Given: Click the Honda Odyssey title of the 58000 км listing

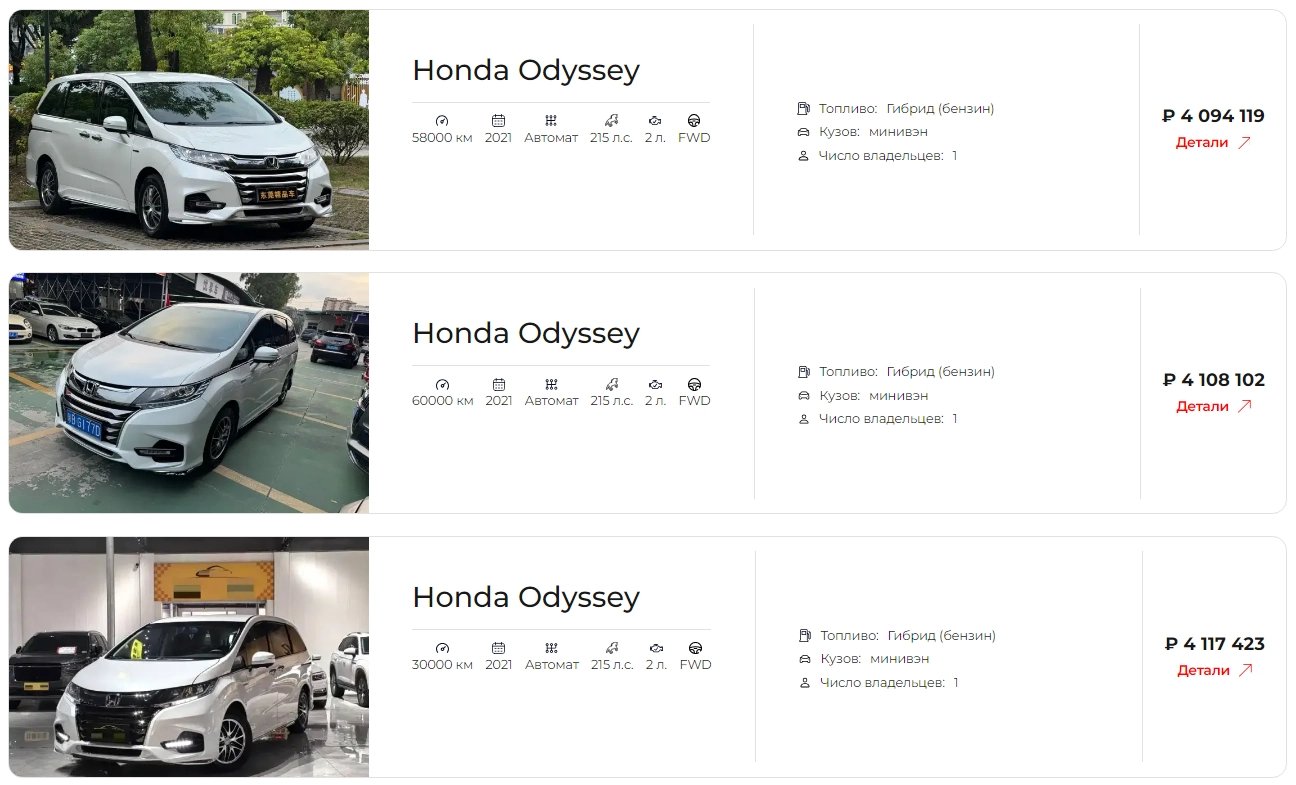Looking at the screenshot, I should point(526,71).
